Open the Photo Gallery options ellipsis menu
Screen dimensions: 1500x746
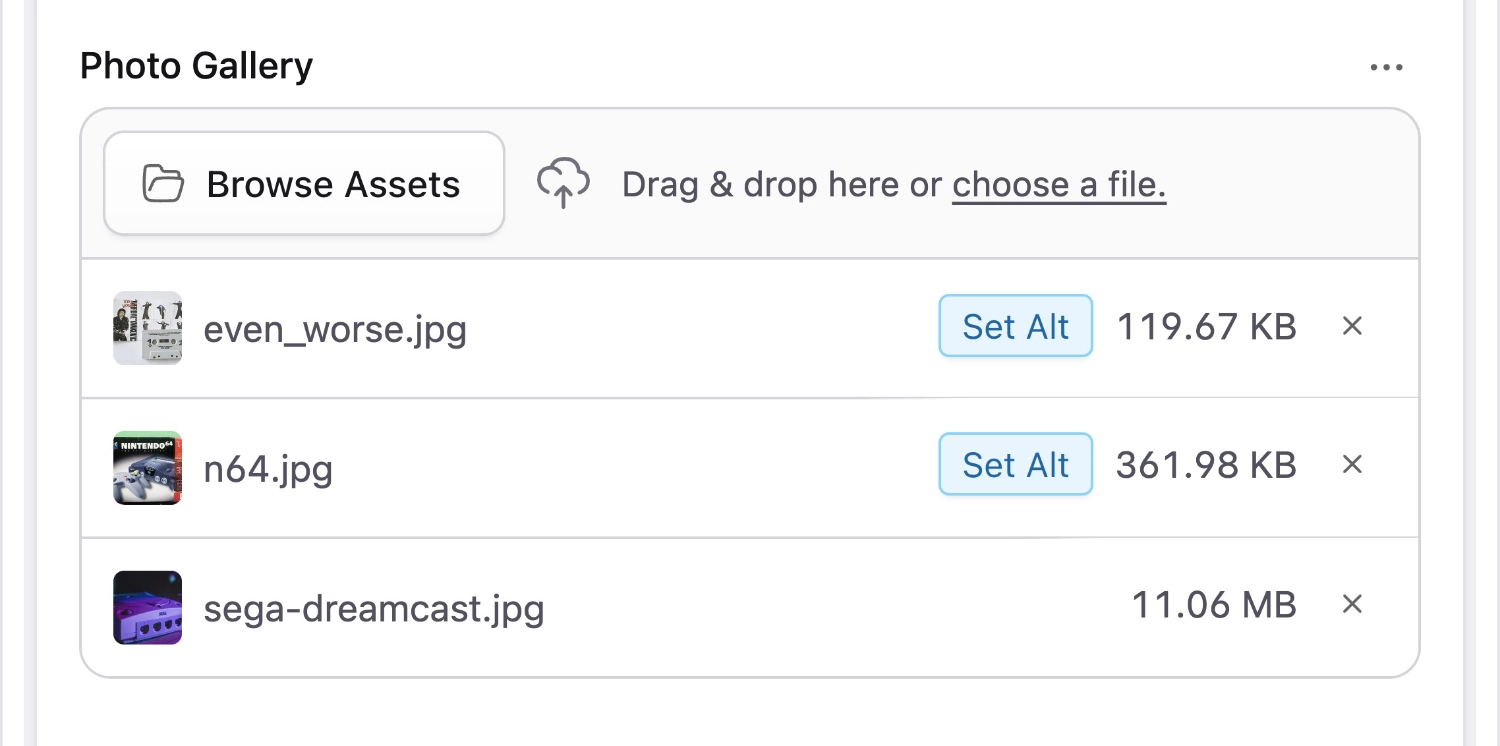tap(1386, 66)
